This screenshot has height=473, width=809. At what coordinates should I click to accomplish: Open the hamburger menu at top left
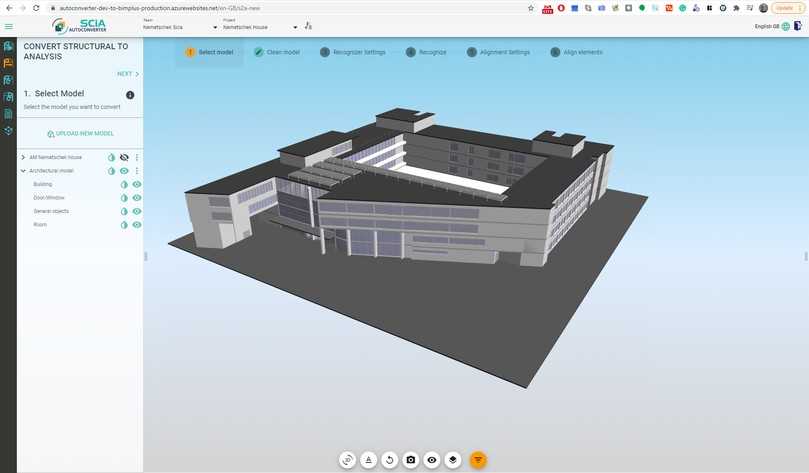[x=9, y=26]
